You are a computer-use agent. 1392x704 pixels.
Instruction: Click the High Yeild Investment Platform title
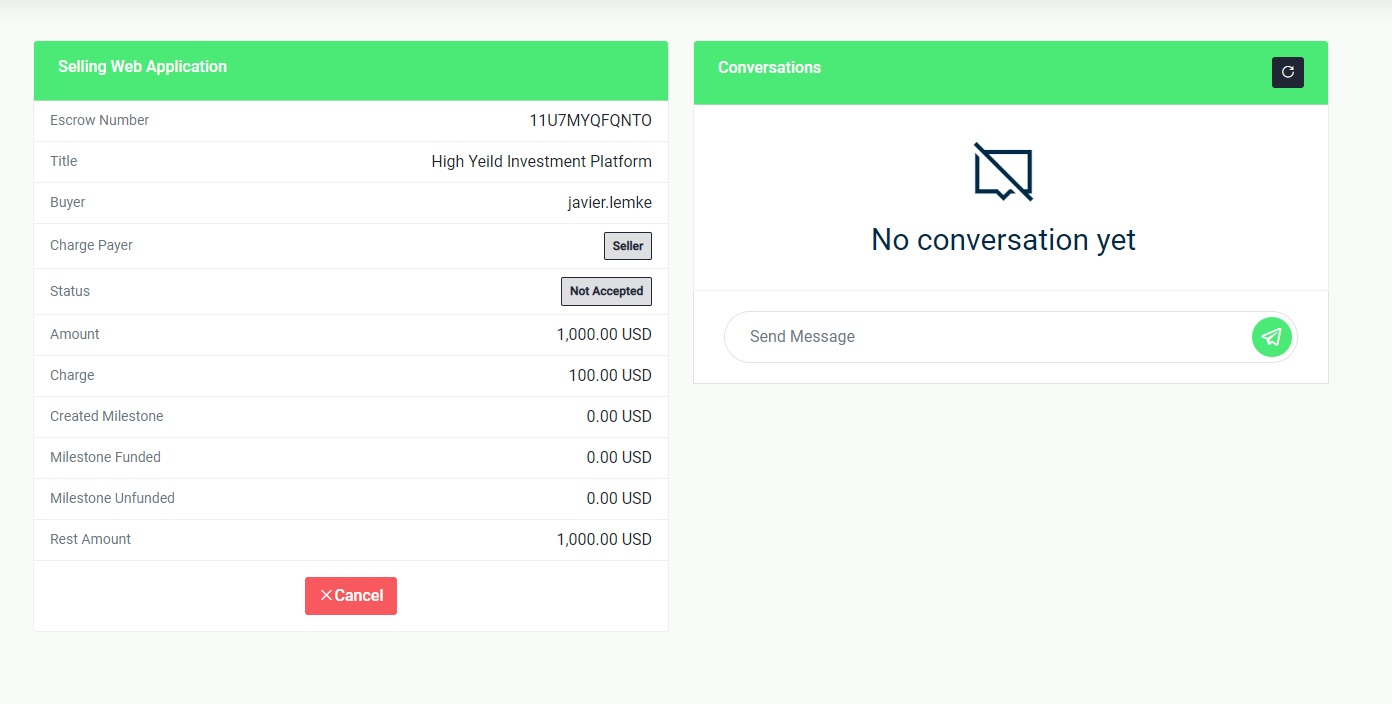coord(541,162)
